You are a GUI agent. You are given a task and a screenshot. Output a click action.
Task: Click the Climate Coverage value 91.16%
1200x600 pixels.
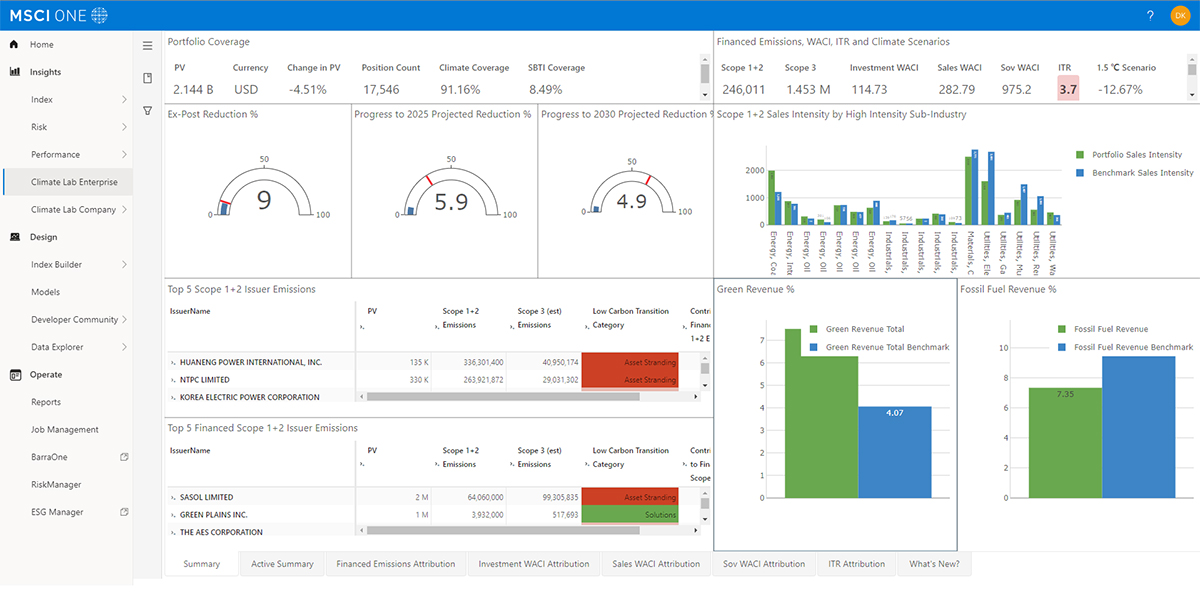(460, 89)
